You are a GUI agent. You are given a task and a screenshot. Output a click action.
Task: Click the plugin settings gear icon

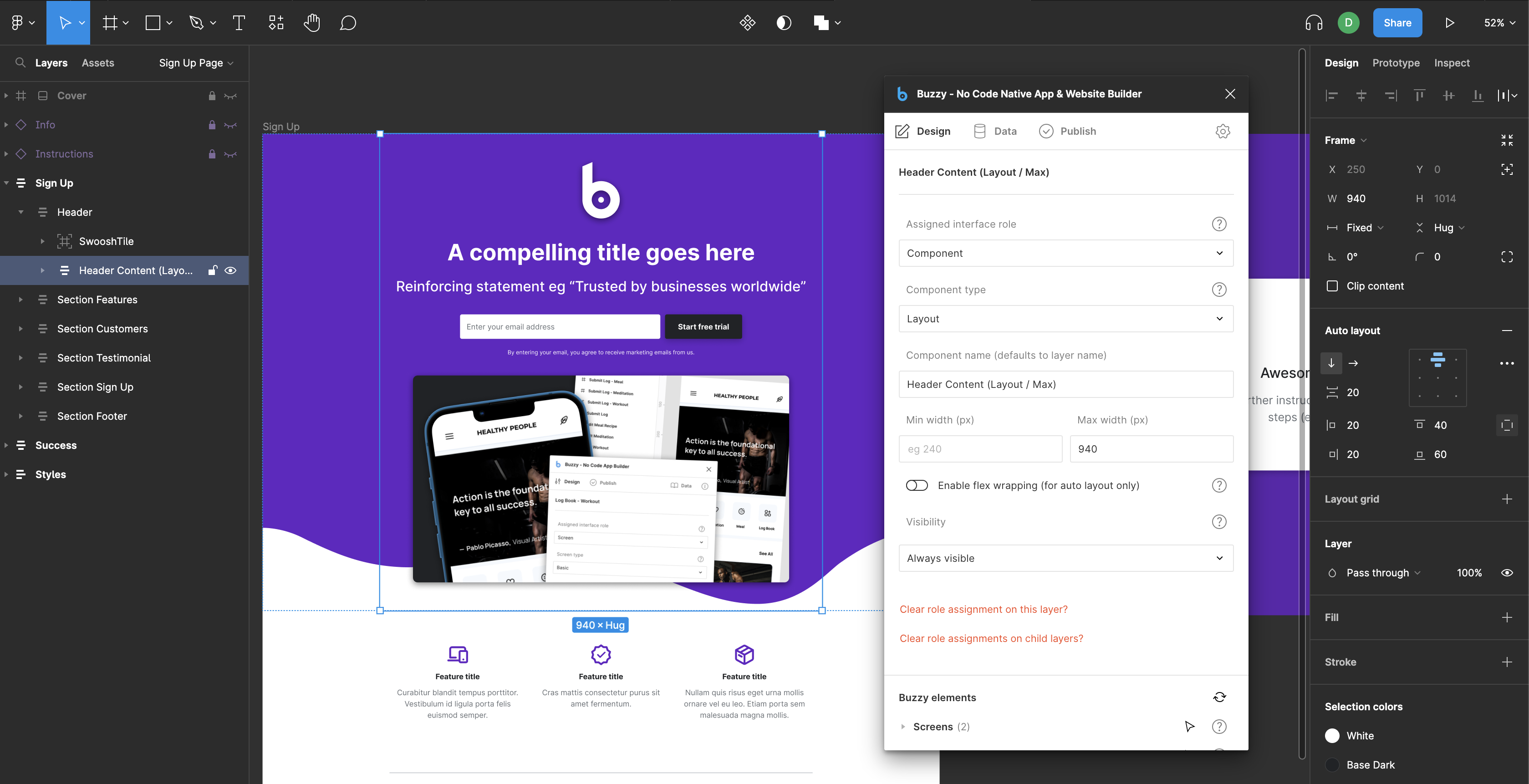[1222, 131]
